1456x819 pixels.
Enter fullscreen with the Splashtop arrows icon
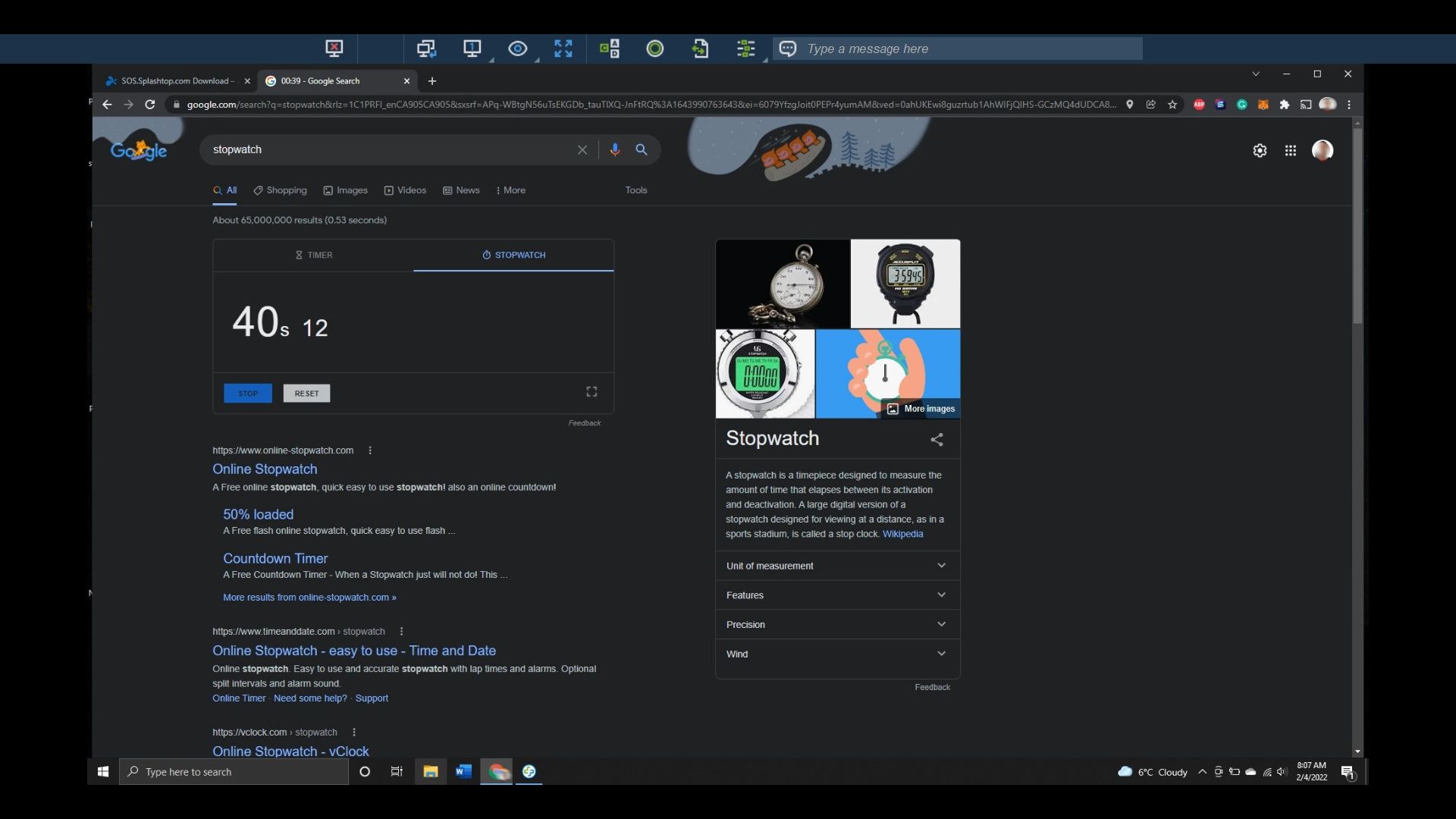563,48
